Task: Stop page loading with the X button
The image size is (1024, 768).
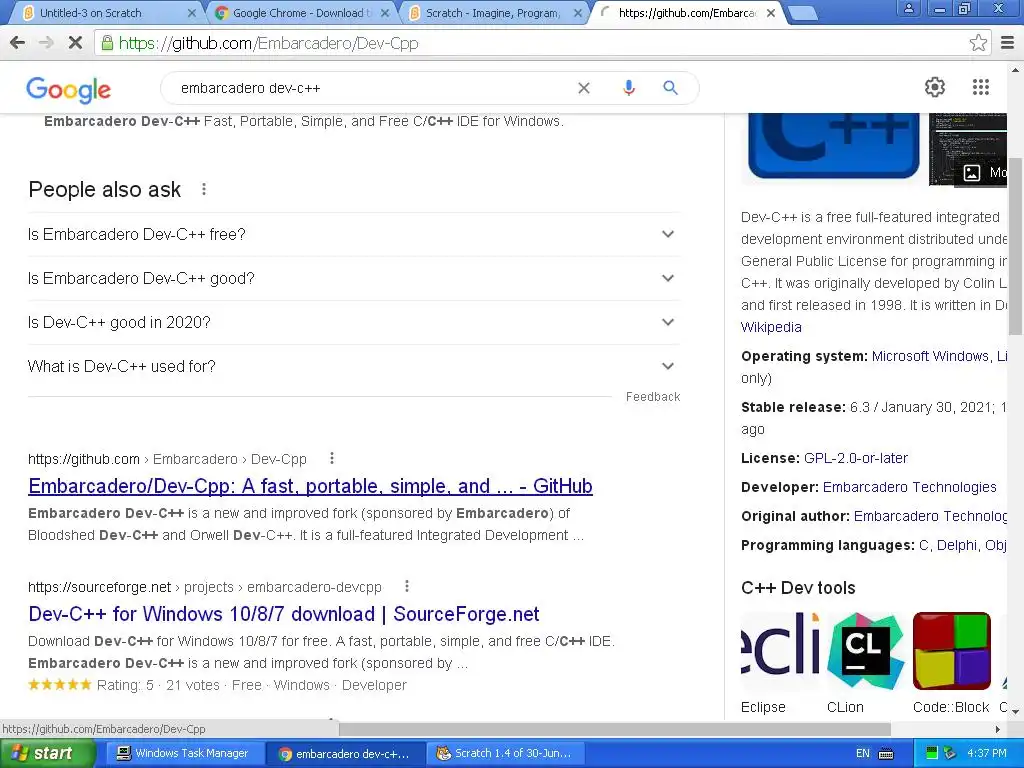Action: [75, 43]
